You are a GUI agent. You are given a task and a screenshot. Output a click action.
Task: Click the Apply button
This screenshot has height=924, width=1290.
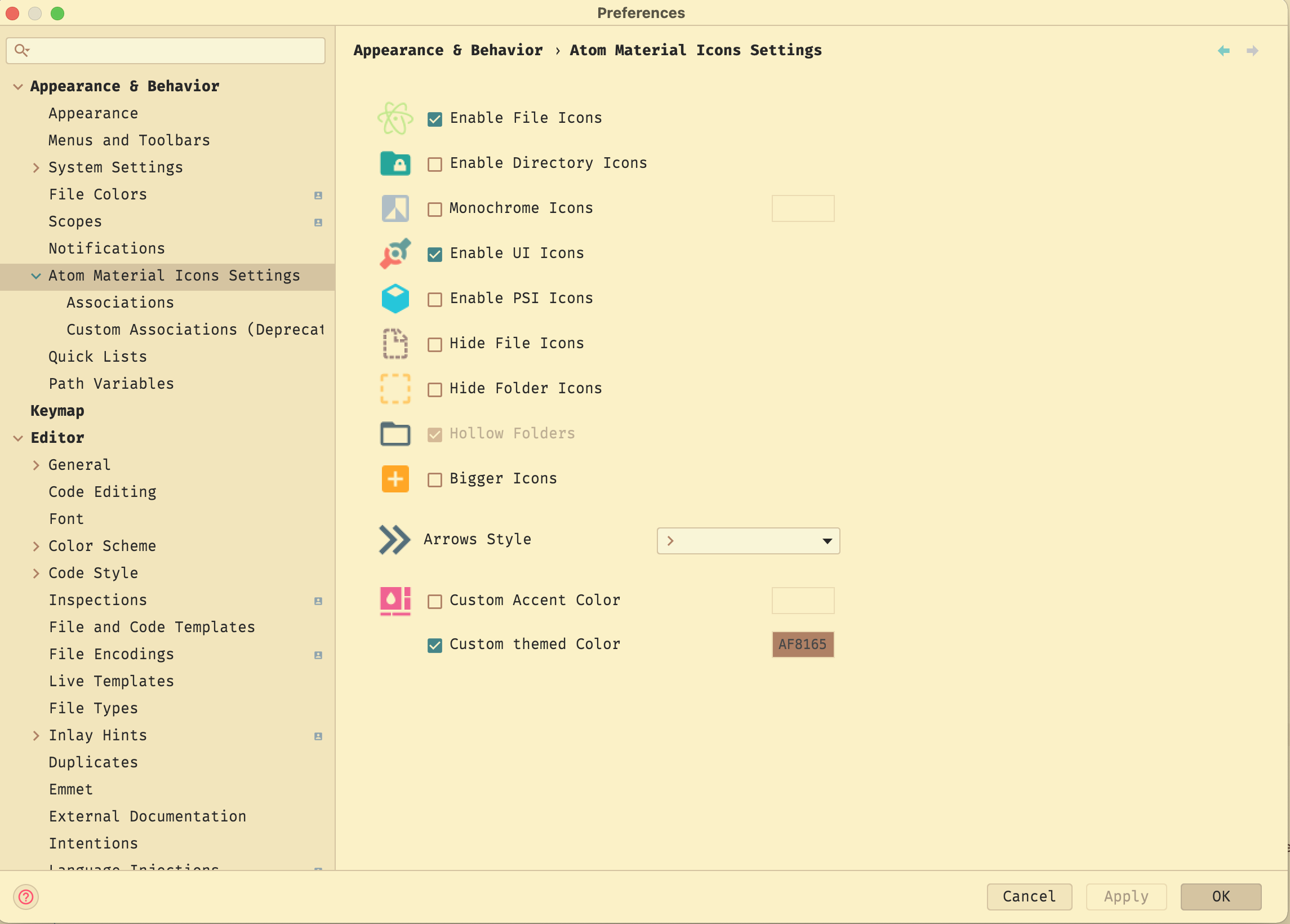click(1126, 897)
